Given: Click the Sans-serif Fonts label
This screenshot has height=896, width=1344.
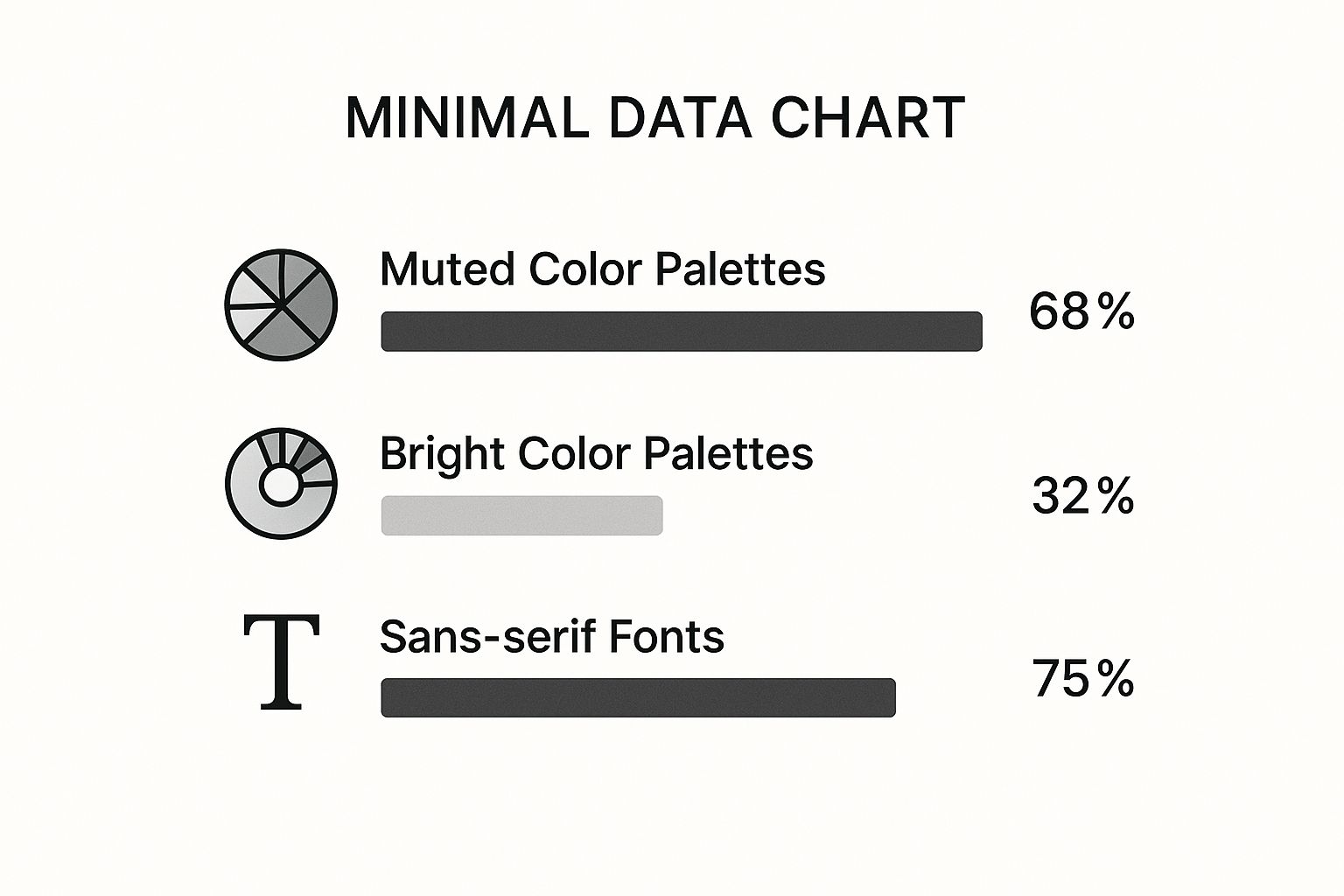Looking at the screenshot, I should 552,636.
